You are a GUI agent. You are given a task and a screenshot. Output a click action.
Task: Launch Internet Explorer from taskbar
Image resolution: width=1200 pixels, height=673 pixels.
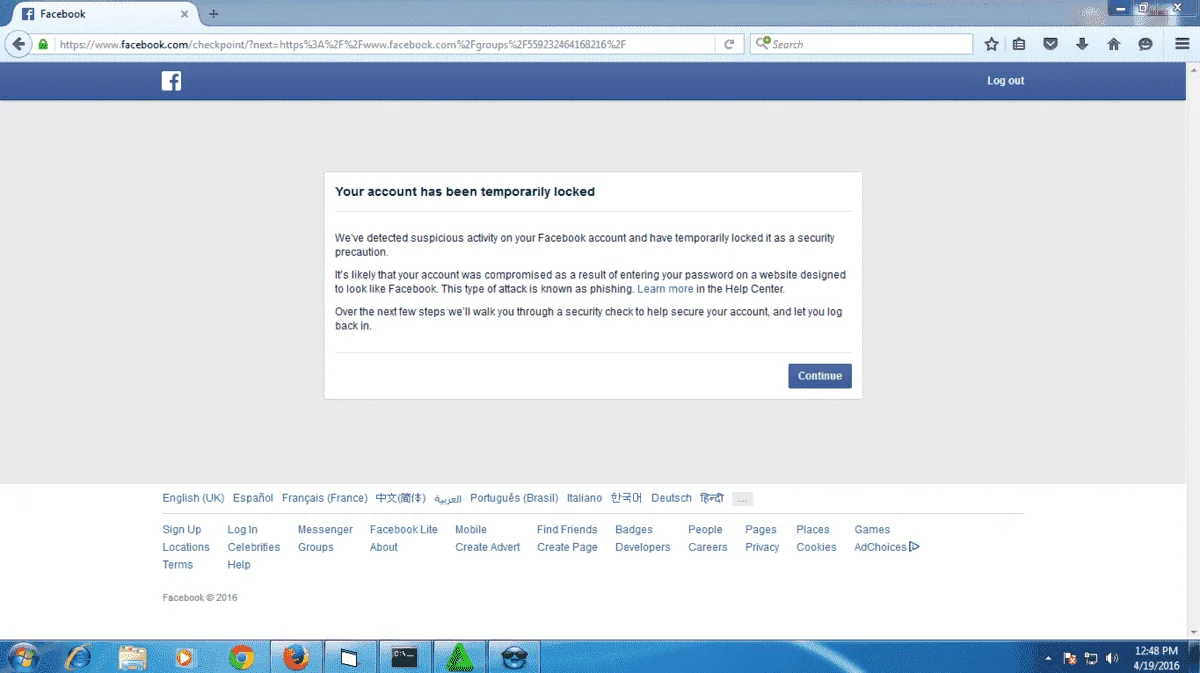coord(78,657)
